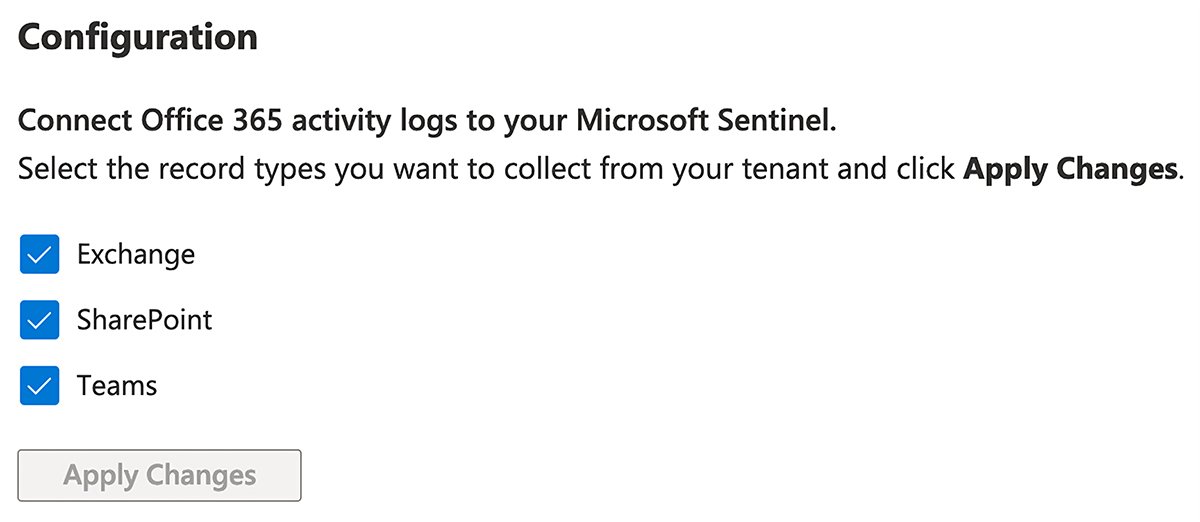Viewport: 1200px width, 522px height.
Task: Uncheck the SharePoint checkbox
Action: [x=40, y=321]
